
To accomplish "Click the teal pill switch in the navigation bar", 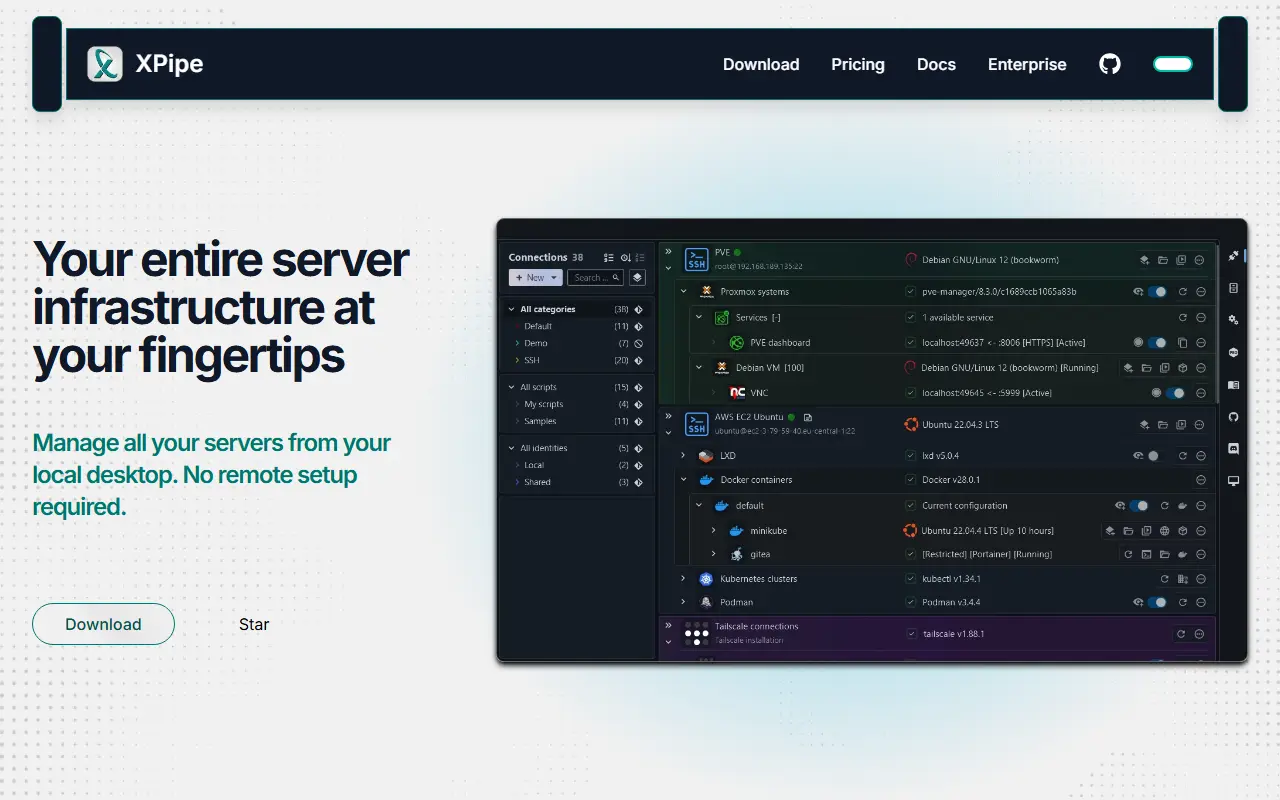I will coord(1173,64).
